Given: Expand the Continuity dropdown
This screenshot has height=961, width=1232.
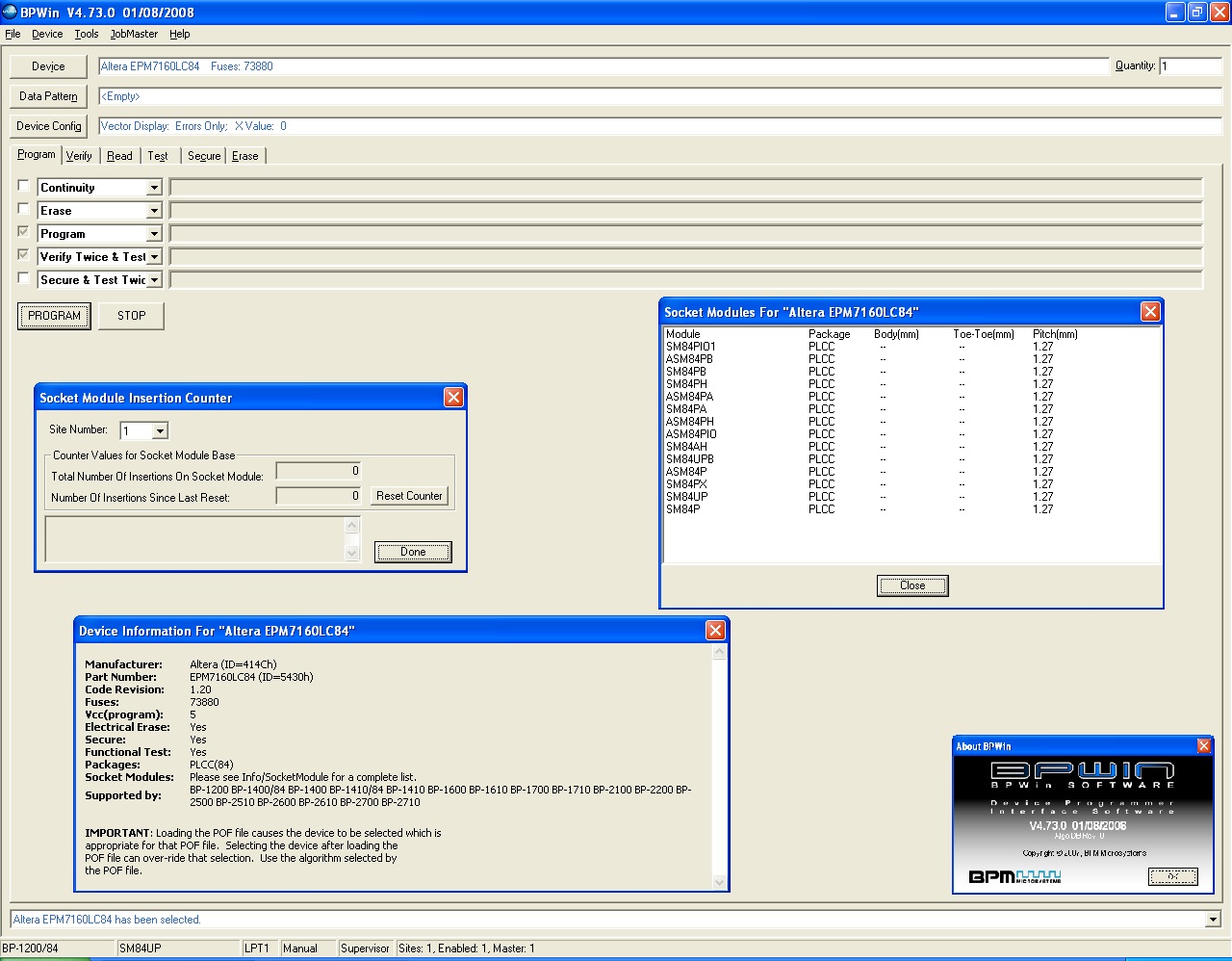Looking at the screenshot, I should (x=154, y=188).
